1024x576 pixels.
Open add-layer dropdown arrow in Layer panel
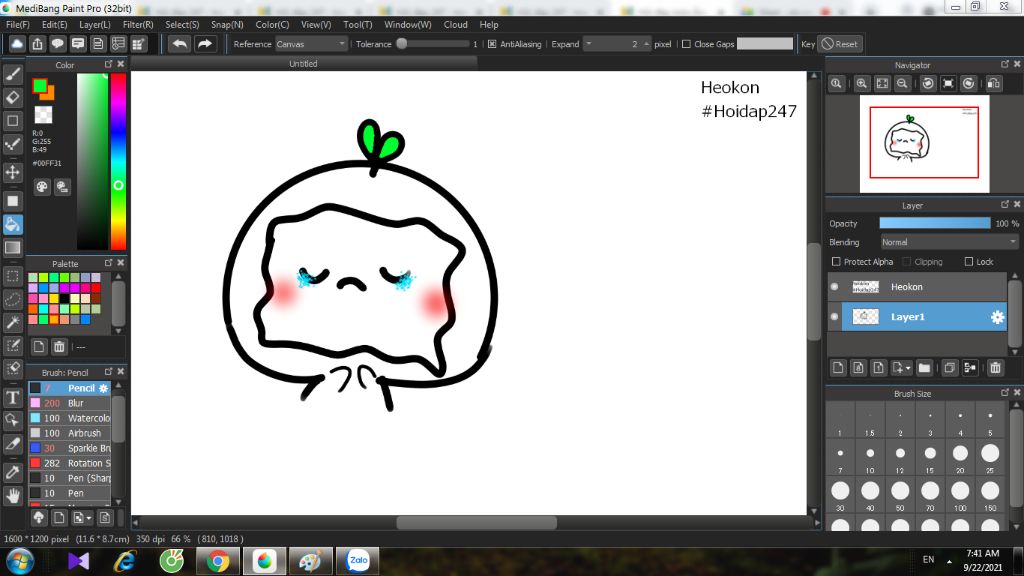[908, 368]
